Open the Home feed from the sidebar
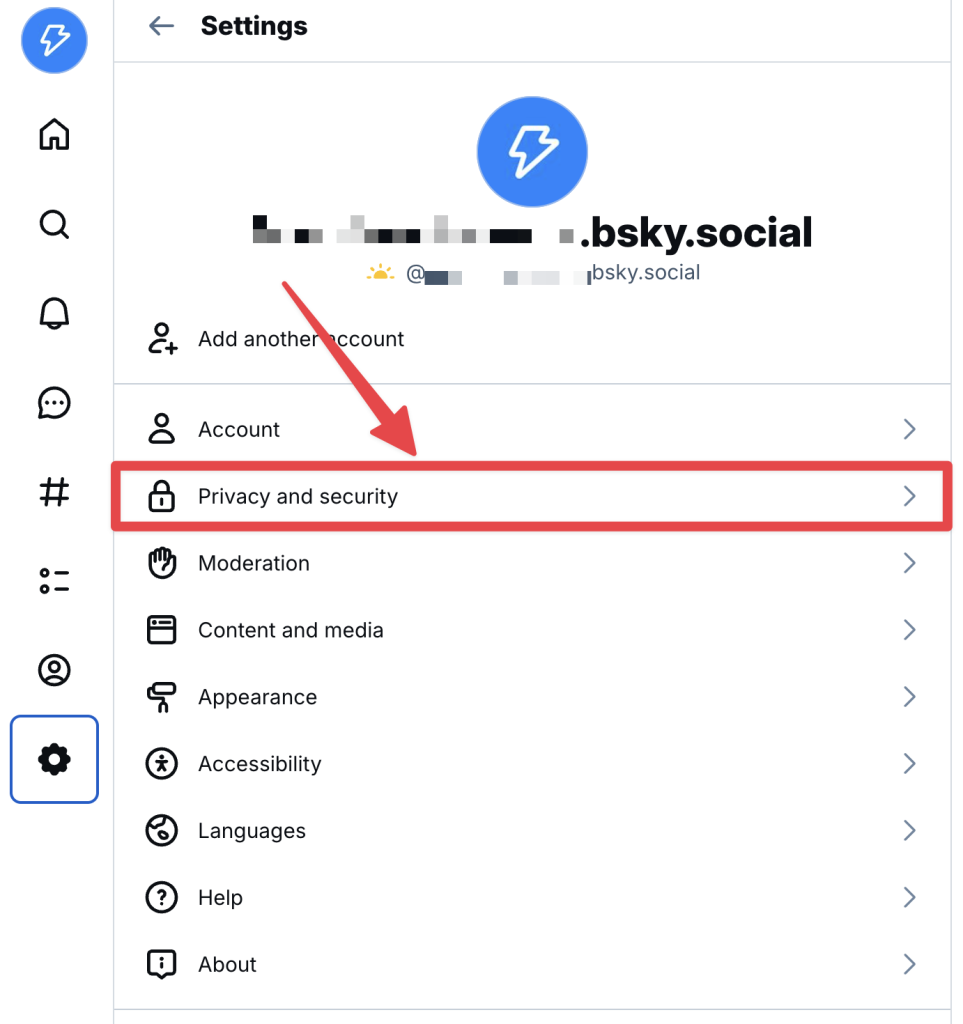Viewport: 963px width, 1024px height. point(53,134)
